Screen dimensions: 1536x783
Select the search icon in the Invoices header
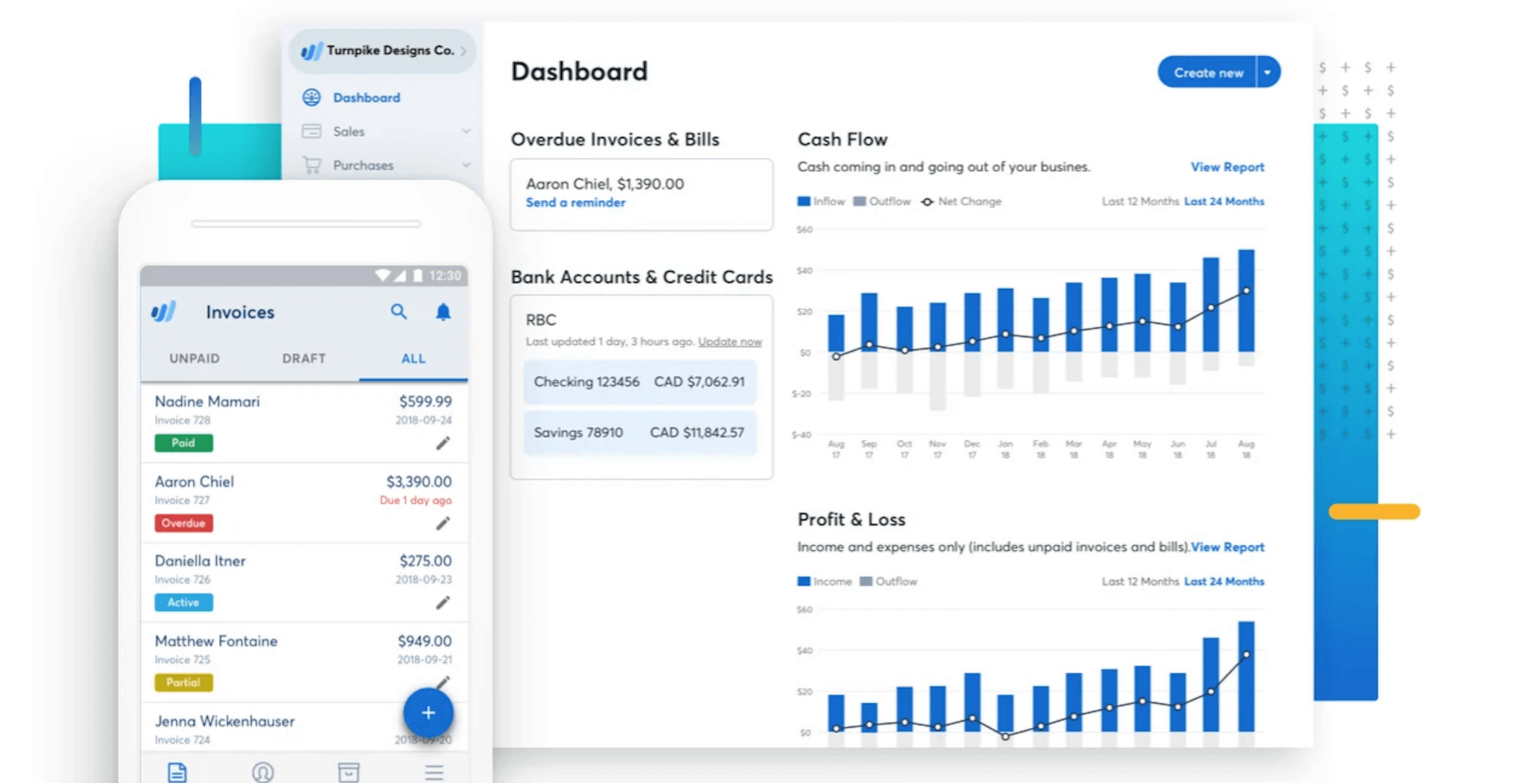click(398, 312)
